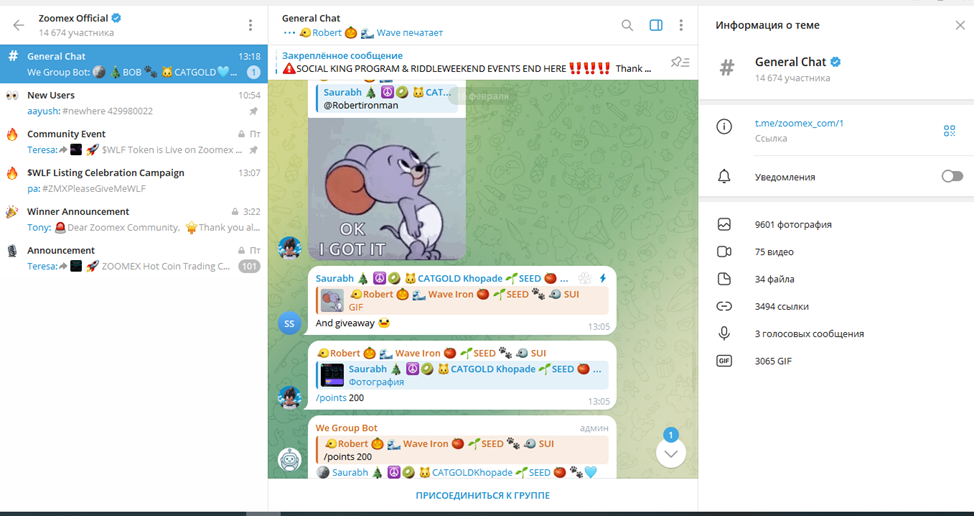The height and width of the screenshot is (516, 974).
Task: Open $WLF Listing Celebration Campaign topic
Action: [134, 181]
